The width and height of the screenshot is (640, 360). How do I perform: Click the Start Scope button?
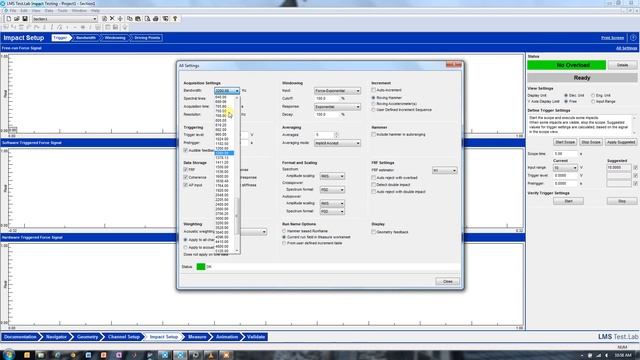point(564,142)
